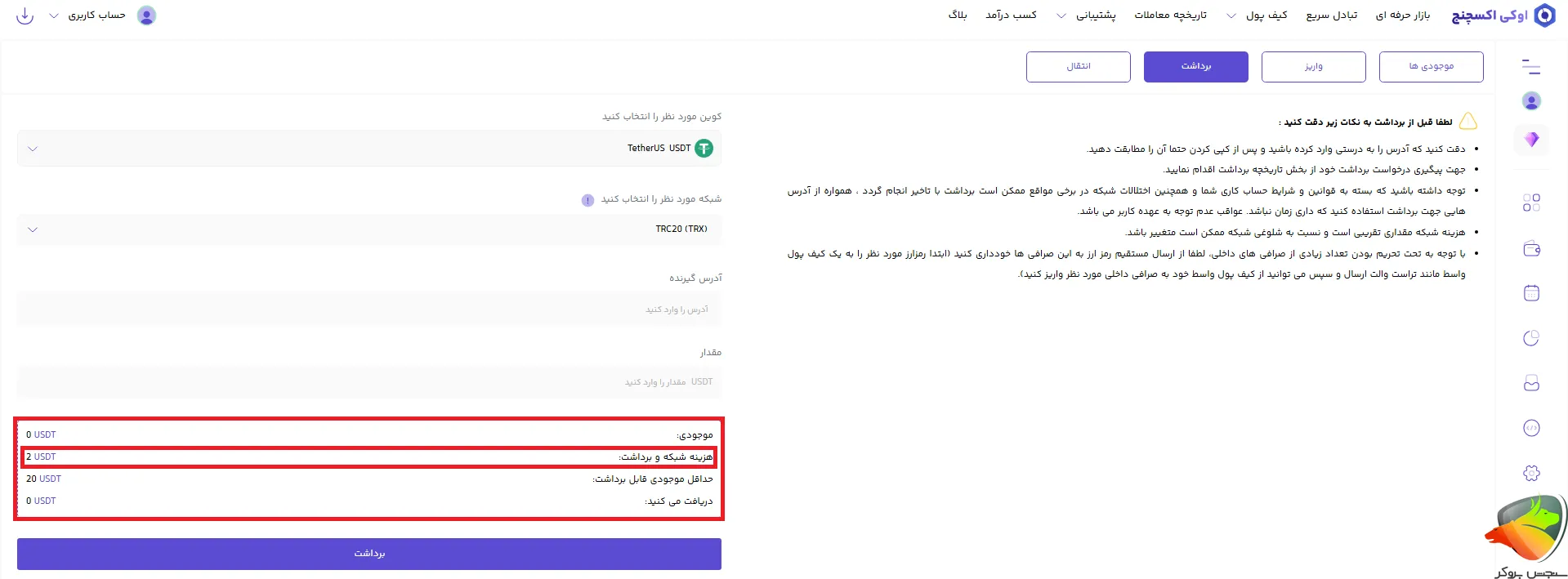The width and height of the screenshot is (1568, 579).
Task: Click the حداقل موجودی قابل برداشت label
Action: coord(653,479)
